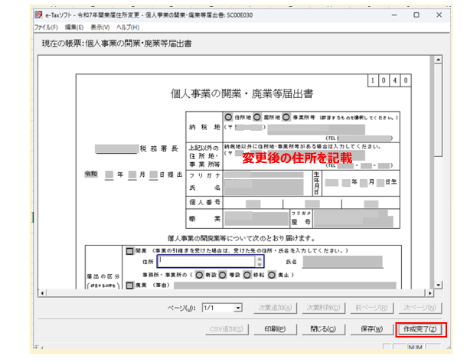The width and height of the screenshot is (474, 363).
Task: Click the e-Tax software icon in title bar
Action: click(39, 15)
